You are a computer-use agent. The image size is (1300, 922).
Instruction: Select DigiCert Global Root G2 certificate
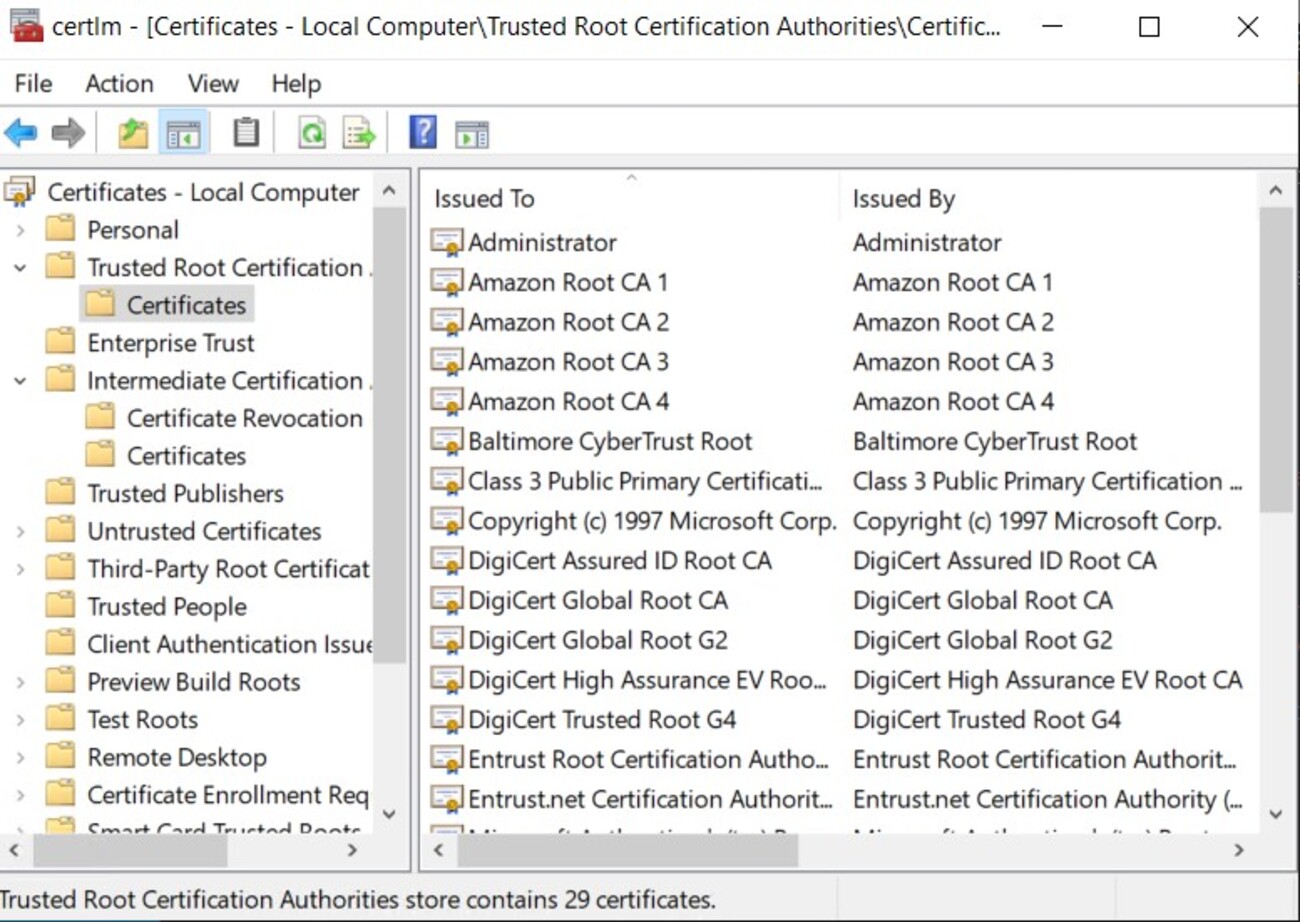coord(597,640)
